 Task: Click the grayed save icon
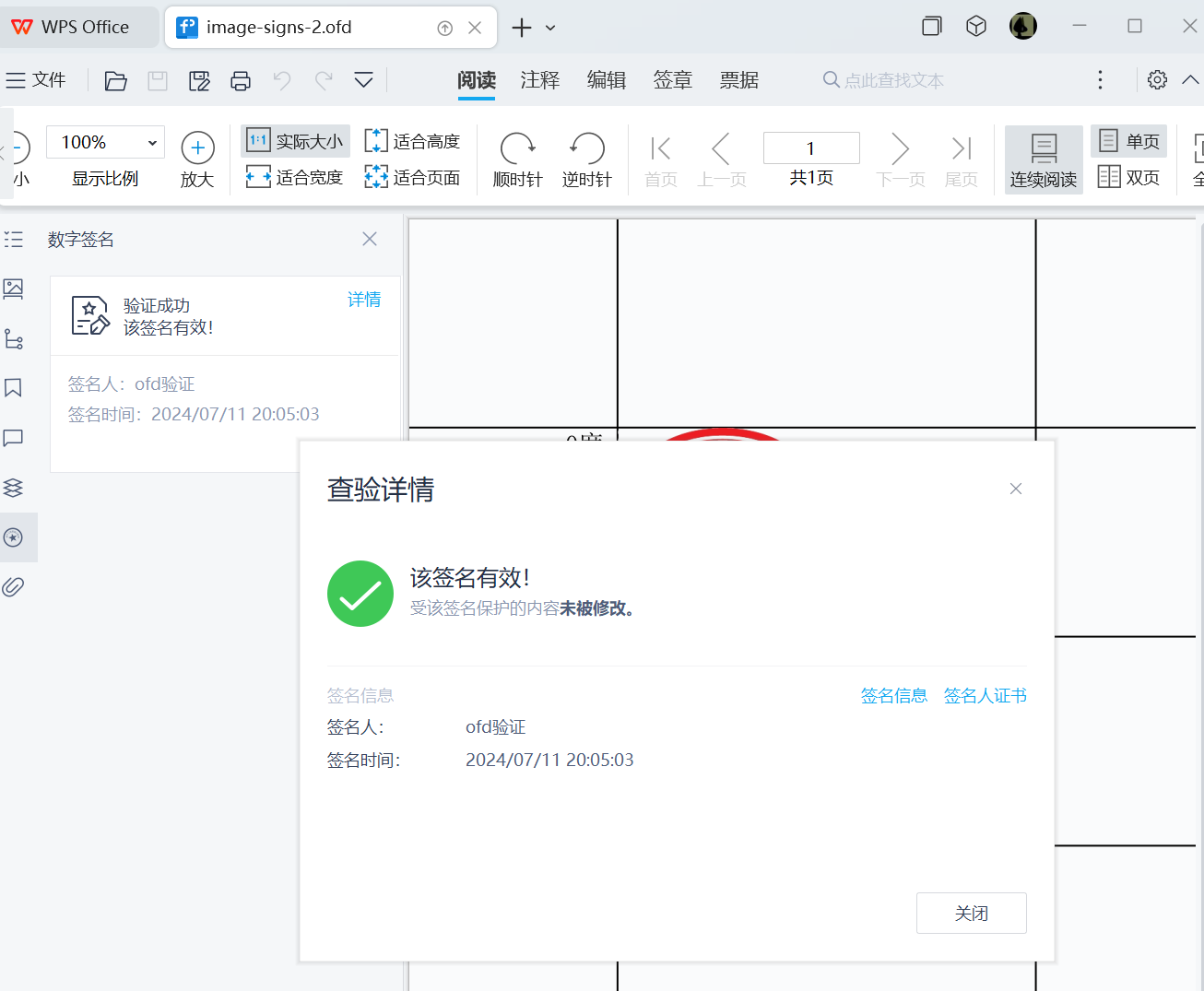pos(158,81)
